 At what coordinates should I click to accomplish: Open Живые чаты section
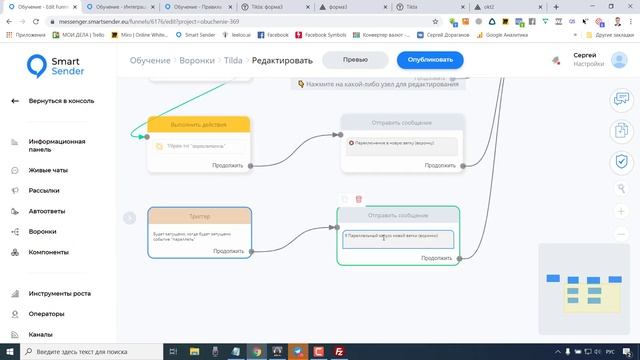click(x=48, y=170)
